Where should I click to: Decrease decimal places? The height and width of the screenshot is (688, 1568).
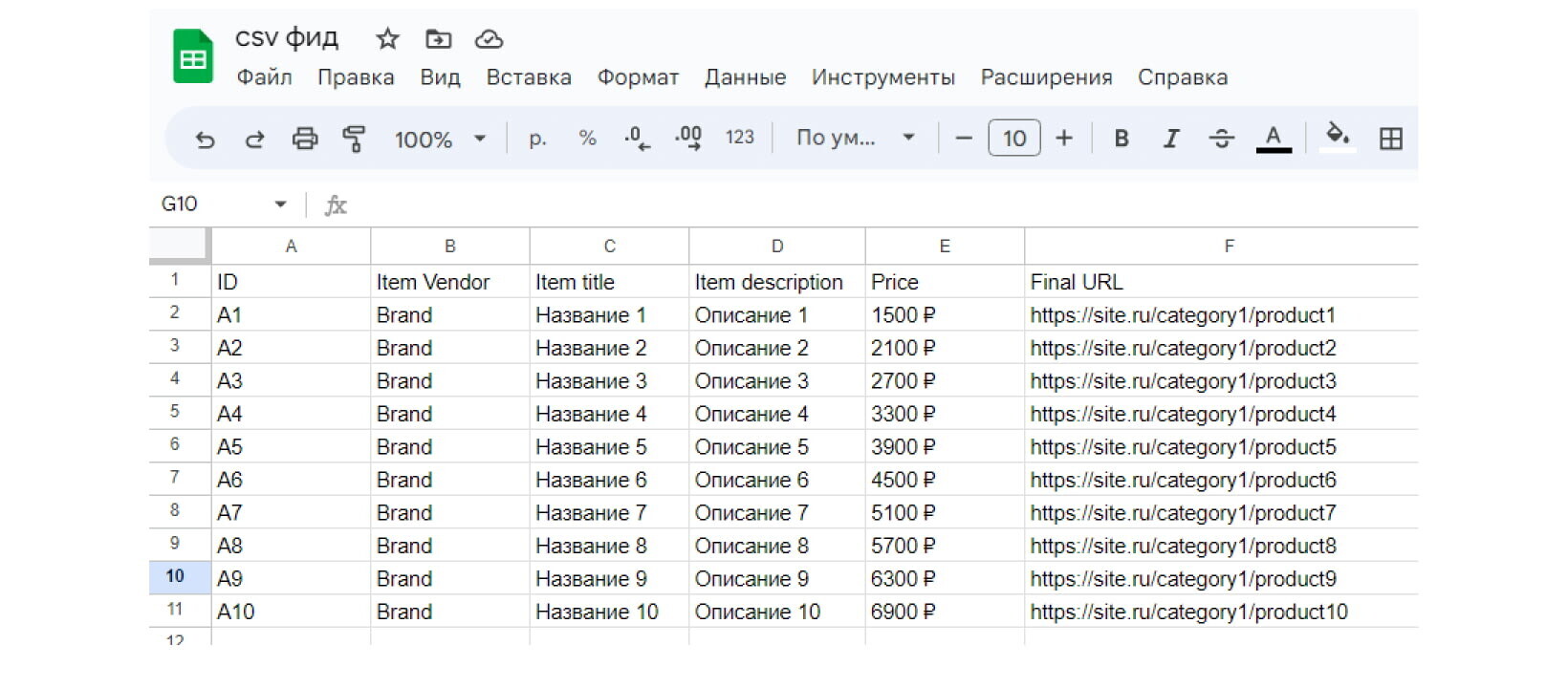(x=638, y=139)
